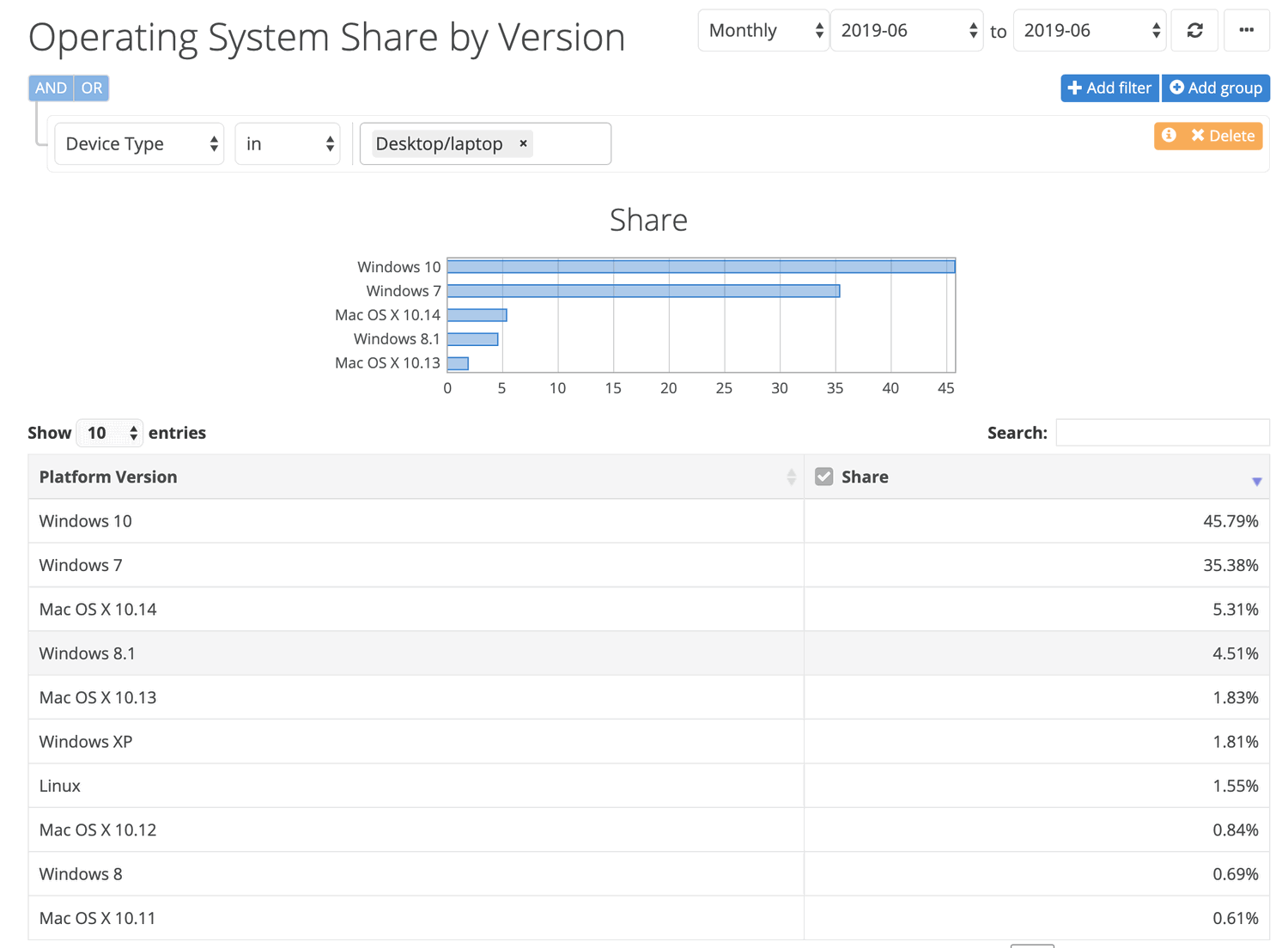
Task: Open the start date 2019-06 dropdown
Action: coord(906,30)
